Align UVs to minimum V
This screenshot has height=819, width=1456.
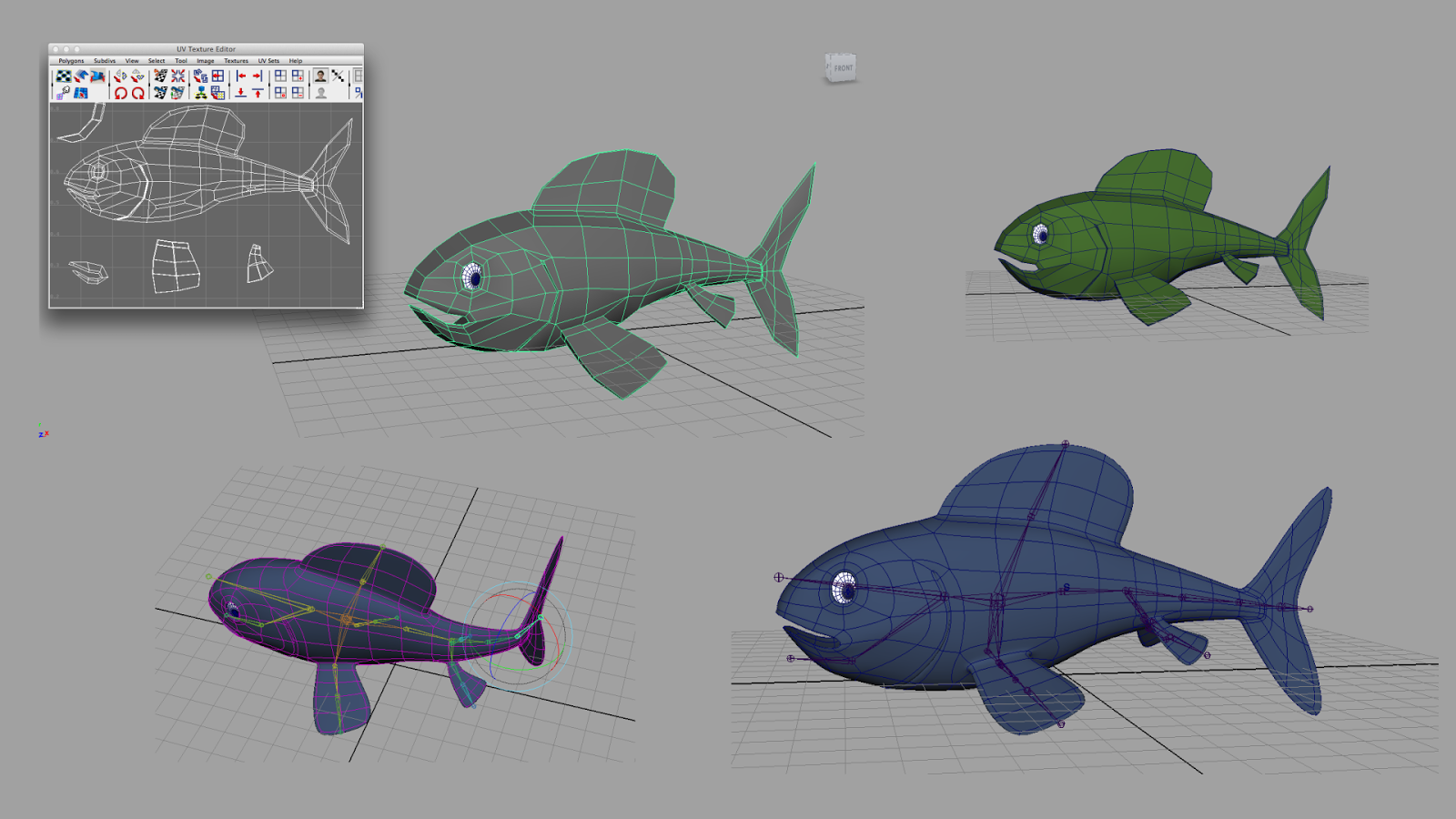point(238,91)
